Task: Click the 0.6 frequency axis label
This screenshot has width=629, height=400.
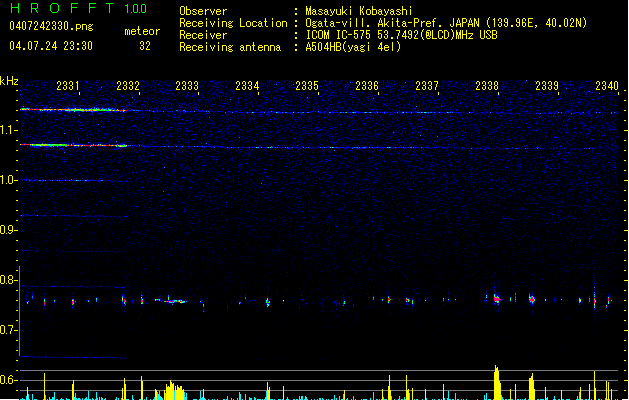Action: [x=8, y=380]
